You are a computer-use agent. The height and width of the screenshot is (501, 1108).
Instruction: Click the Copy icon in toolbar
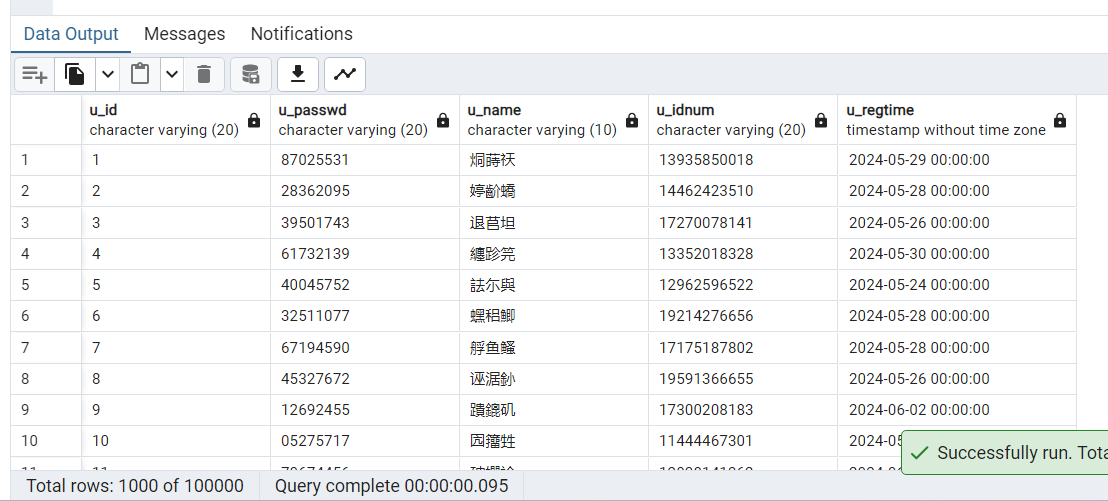coord(75,74)
